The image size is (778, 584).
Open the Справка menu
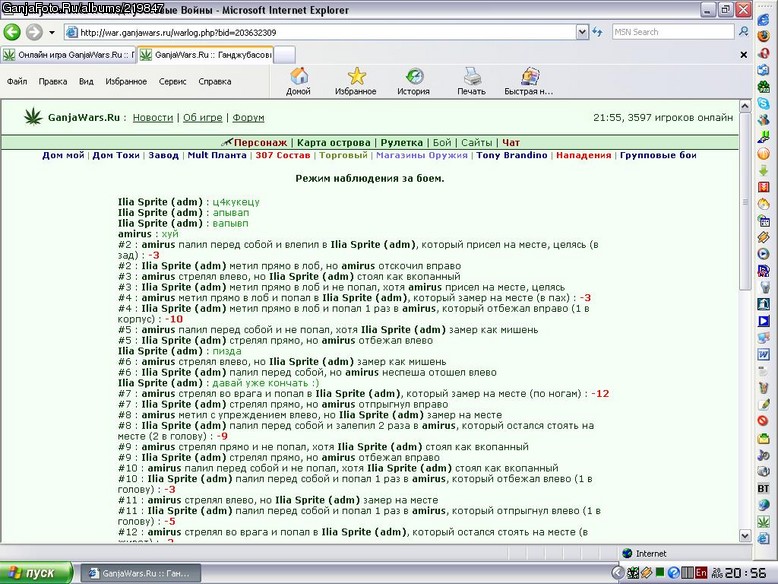pyautogui.click(x=214, y=81)
